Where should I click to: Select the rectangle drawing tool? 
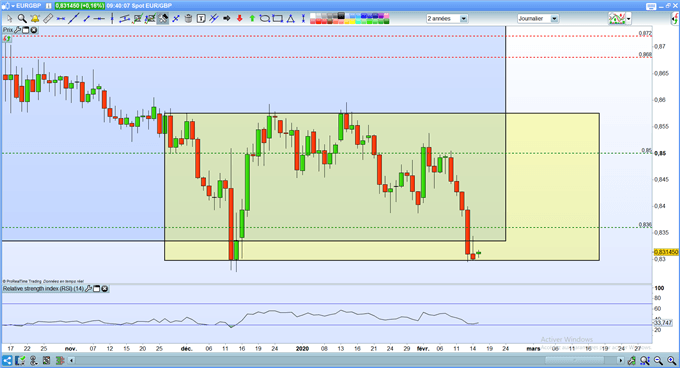(x=278, y=19)
